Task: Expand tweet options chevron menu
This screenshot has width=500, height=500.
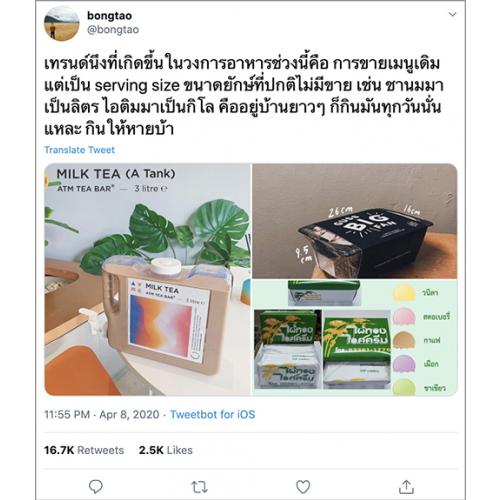Action: (x=452, y=14)
